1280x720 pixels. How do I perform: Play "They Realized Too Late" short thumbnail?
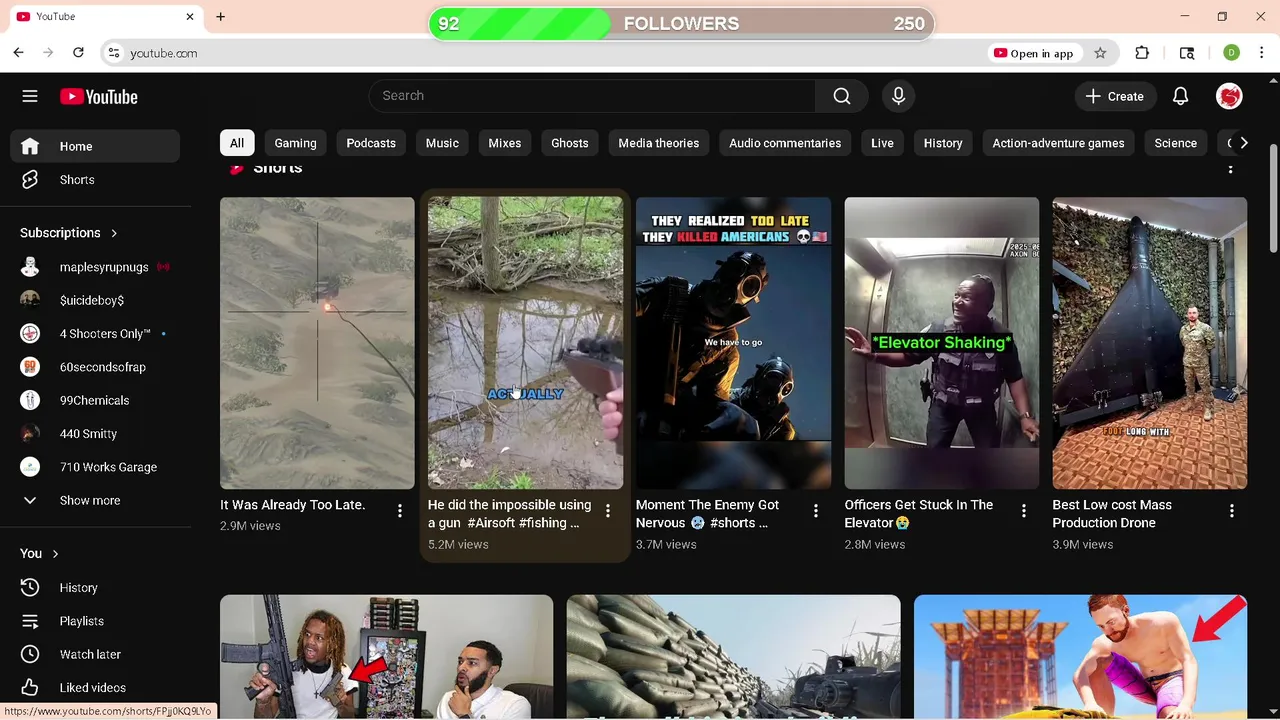pos(733,343)
